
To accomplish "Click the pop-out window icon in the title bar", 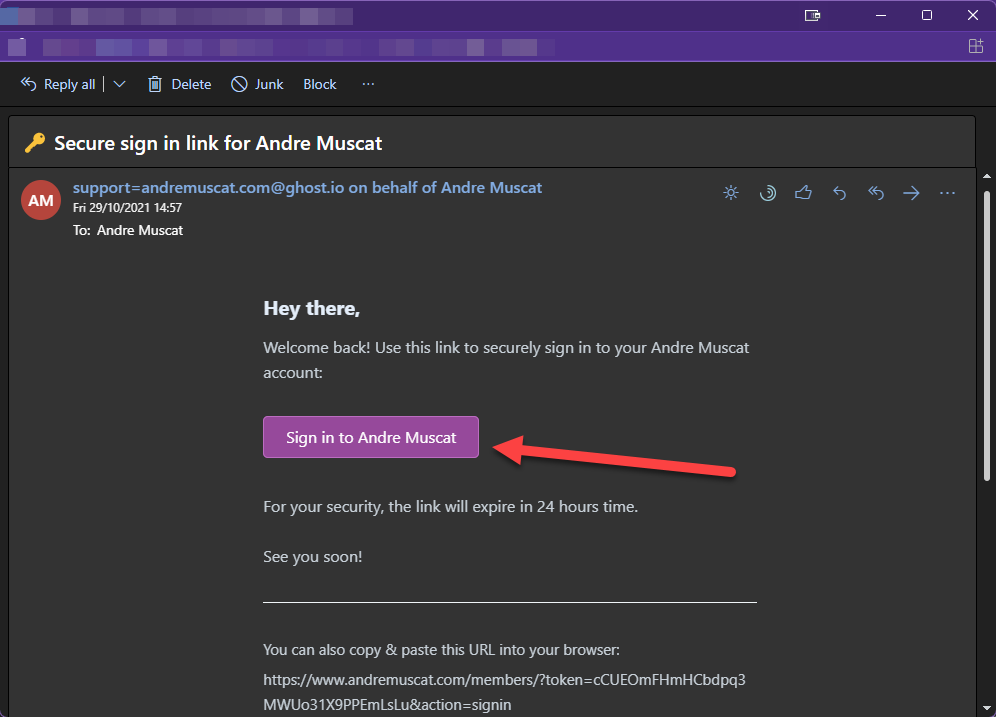I will pos(812,15).
